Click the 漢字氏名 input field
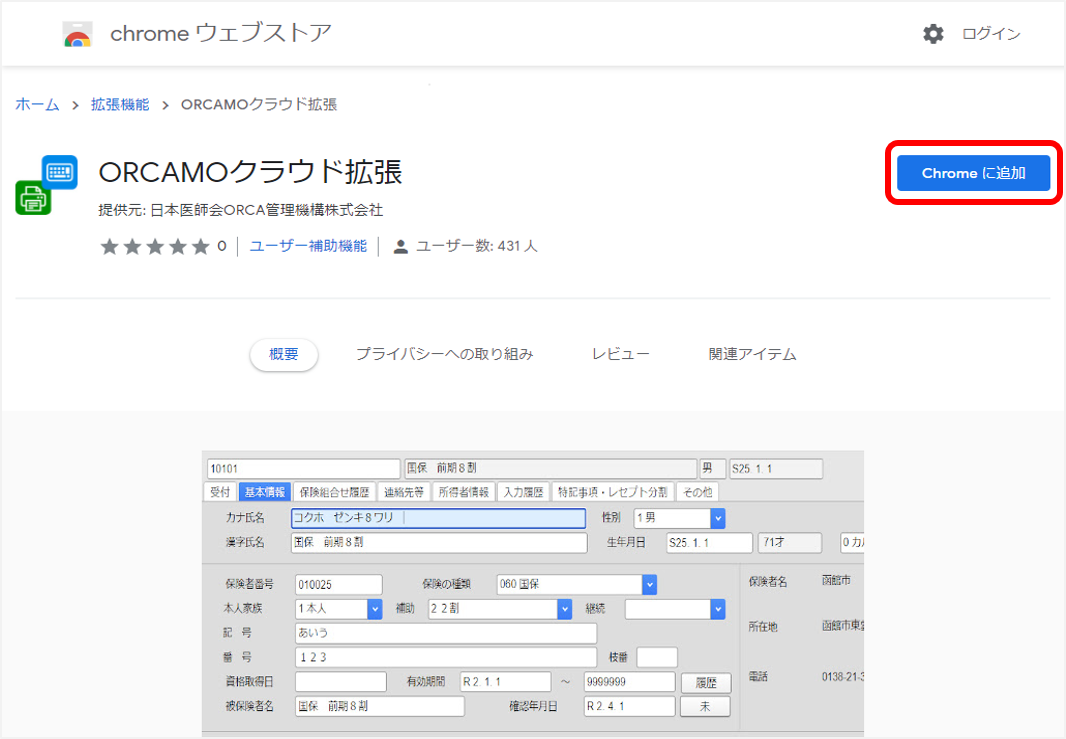This screenshot has width=1066, height=739. (x=439, y=543)
